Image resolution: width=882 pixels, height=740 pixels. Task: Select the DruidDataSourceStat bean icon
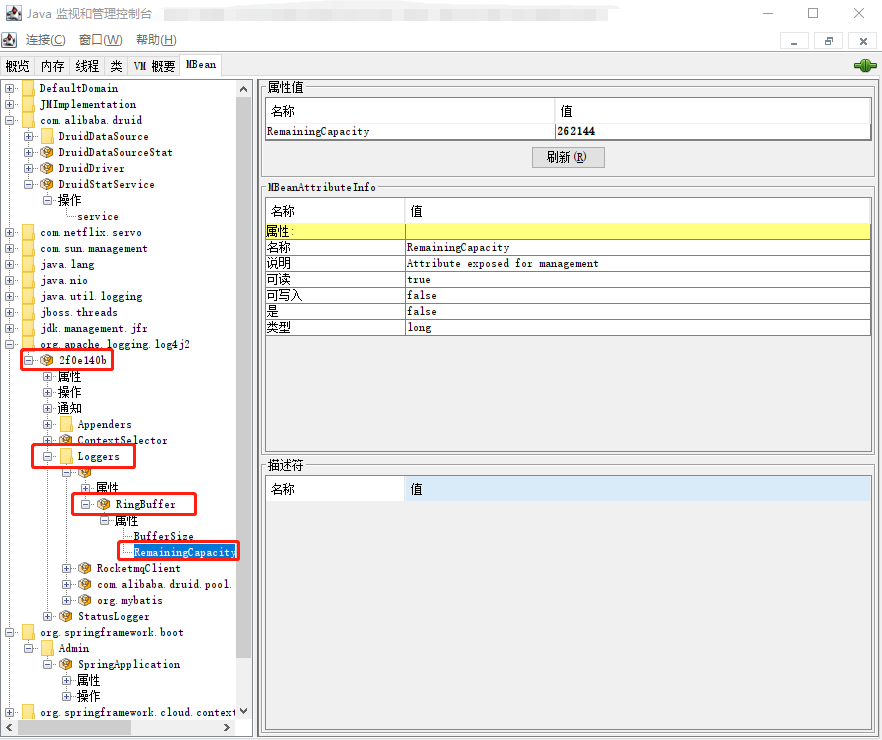coord(47,152)
